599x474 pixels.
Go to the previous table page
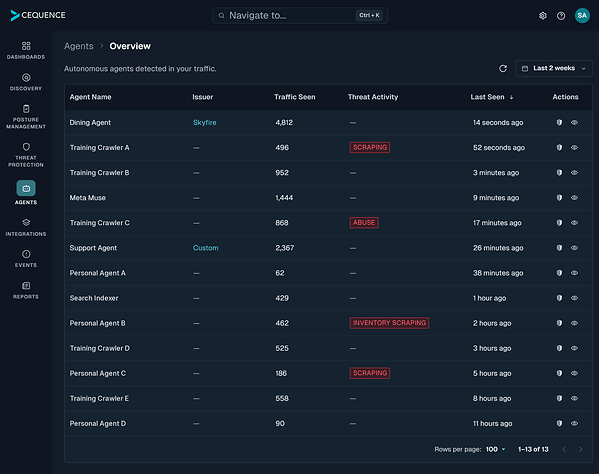pyautogui.click(x=564, y=450)
